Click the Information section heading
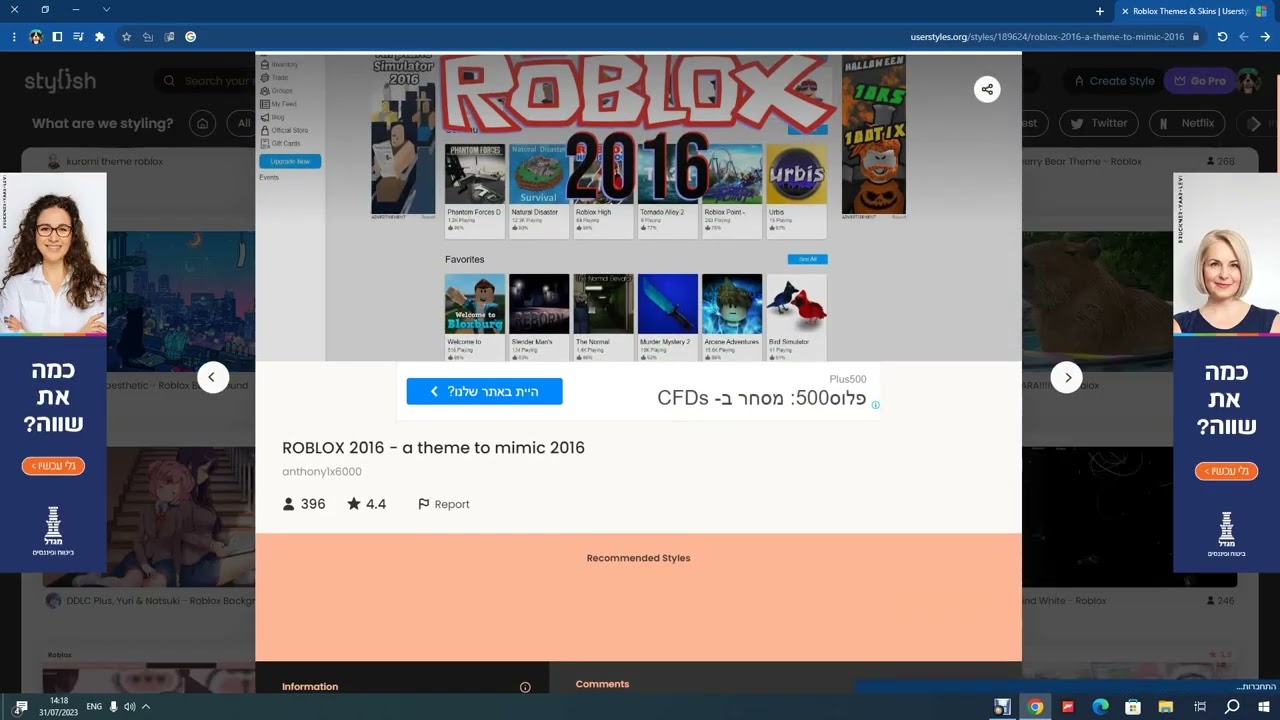Screen dimensions: 1280x720 pyautogui.click(x=310, y=687)
